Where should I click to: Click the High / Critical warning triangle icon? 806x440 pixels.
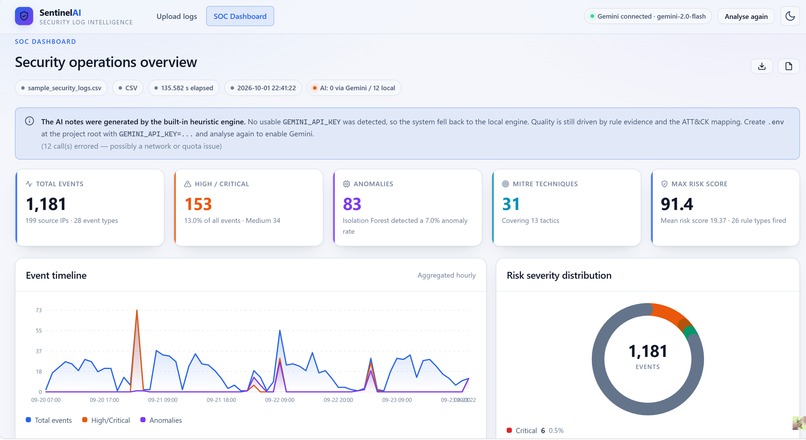click(x=188, y=184)
